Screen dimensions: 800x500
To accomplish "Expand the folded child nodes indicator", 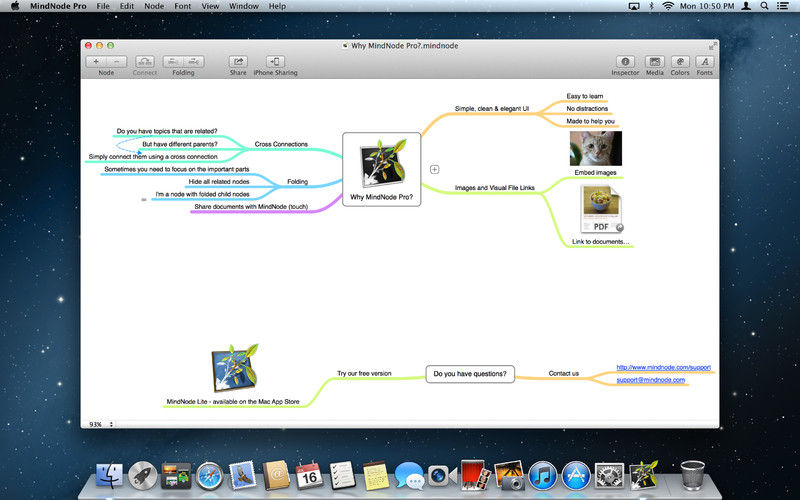I will point(144,200).
